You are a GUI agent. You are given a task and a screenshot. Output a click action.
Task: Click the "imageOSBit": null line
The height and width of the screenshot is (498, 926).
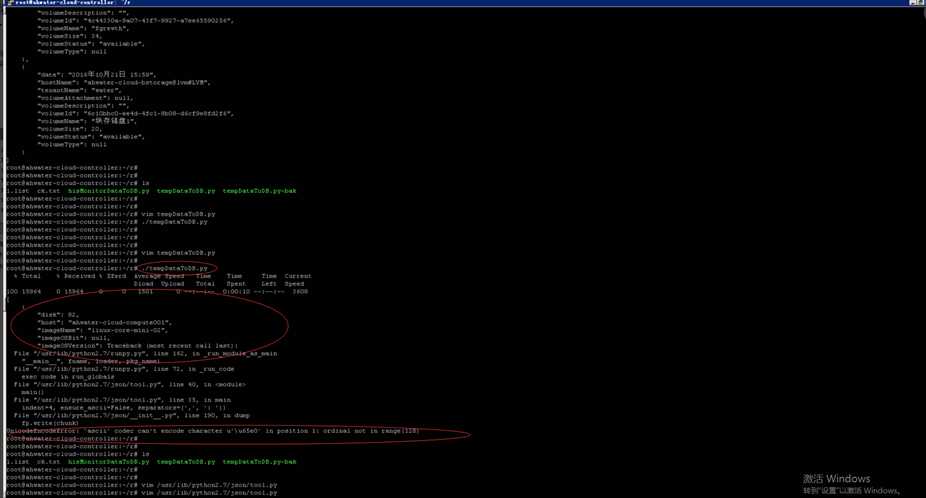(74, 338)
